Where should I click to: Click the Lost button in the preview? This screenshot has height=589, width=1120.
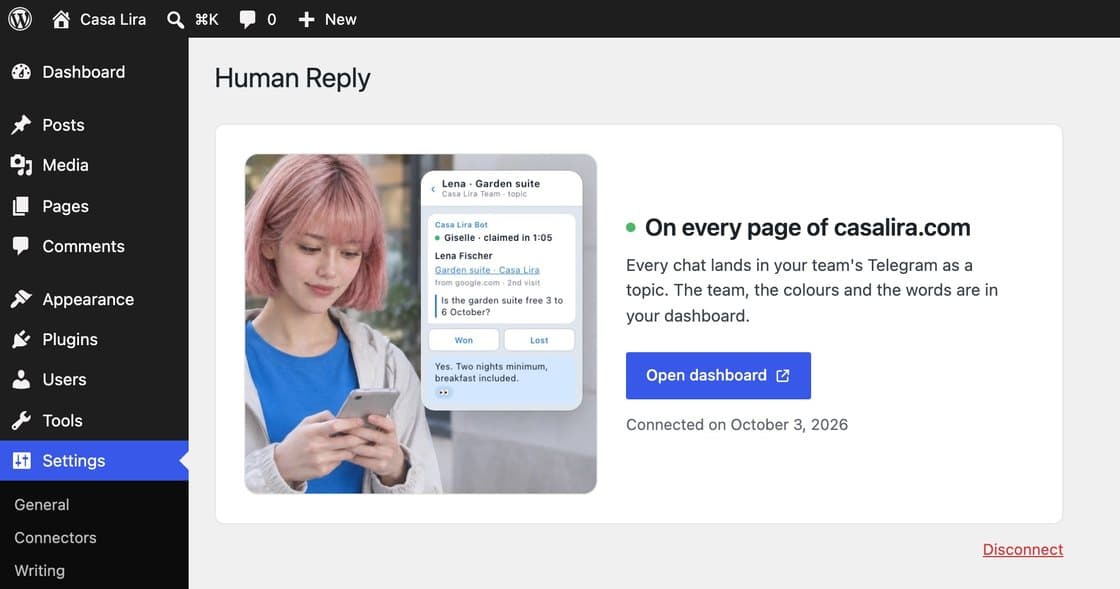click(539, 340)
